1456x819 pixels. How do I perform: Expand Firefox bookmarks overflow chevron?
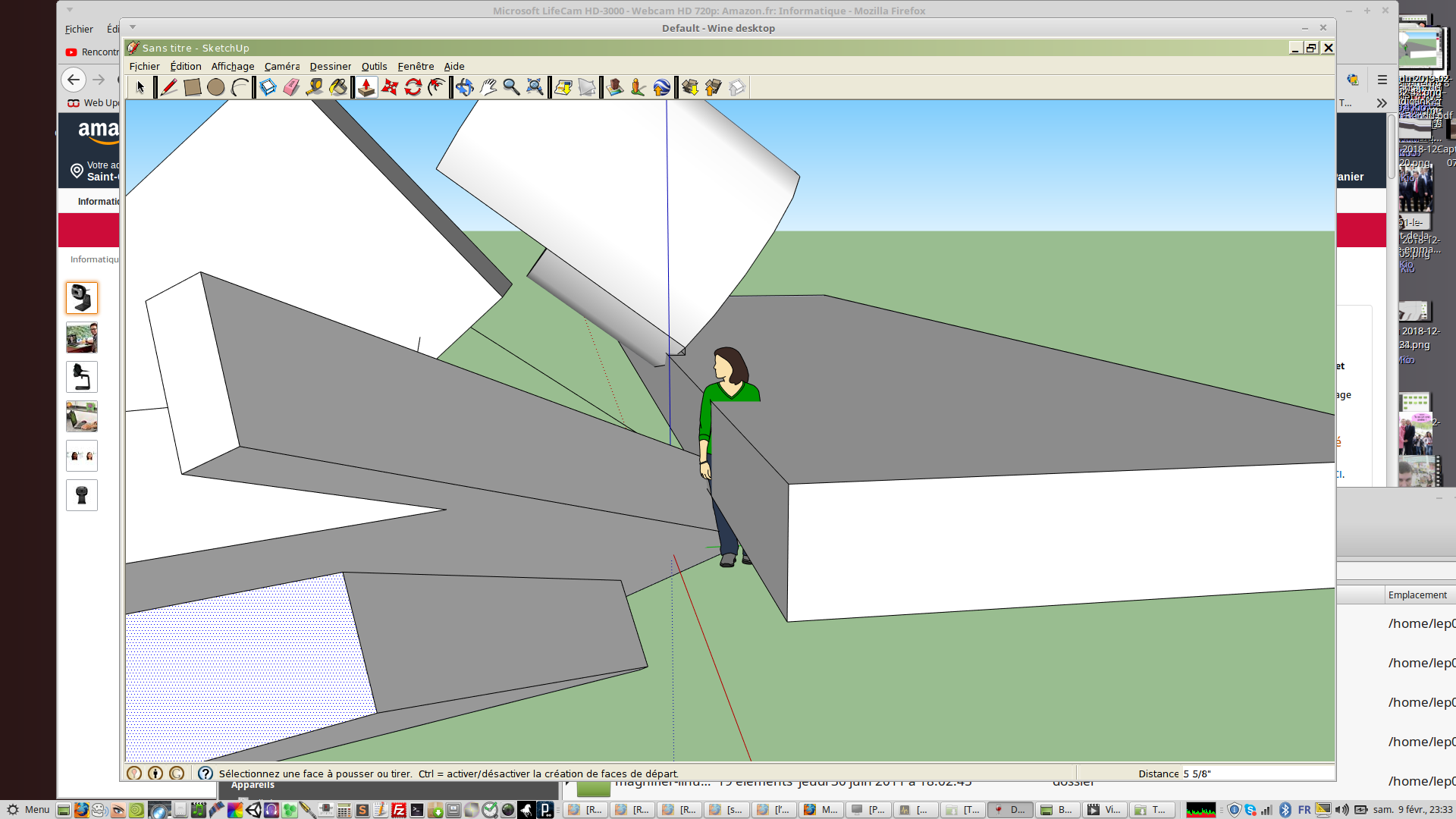(x=1382, y=103)
